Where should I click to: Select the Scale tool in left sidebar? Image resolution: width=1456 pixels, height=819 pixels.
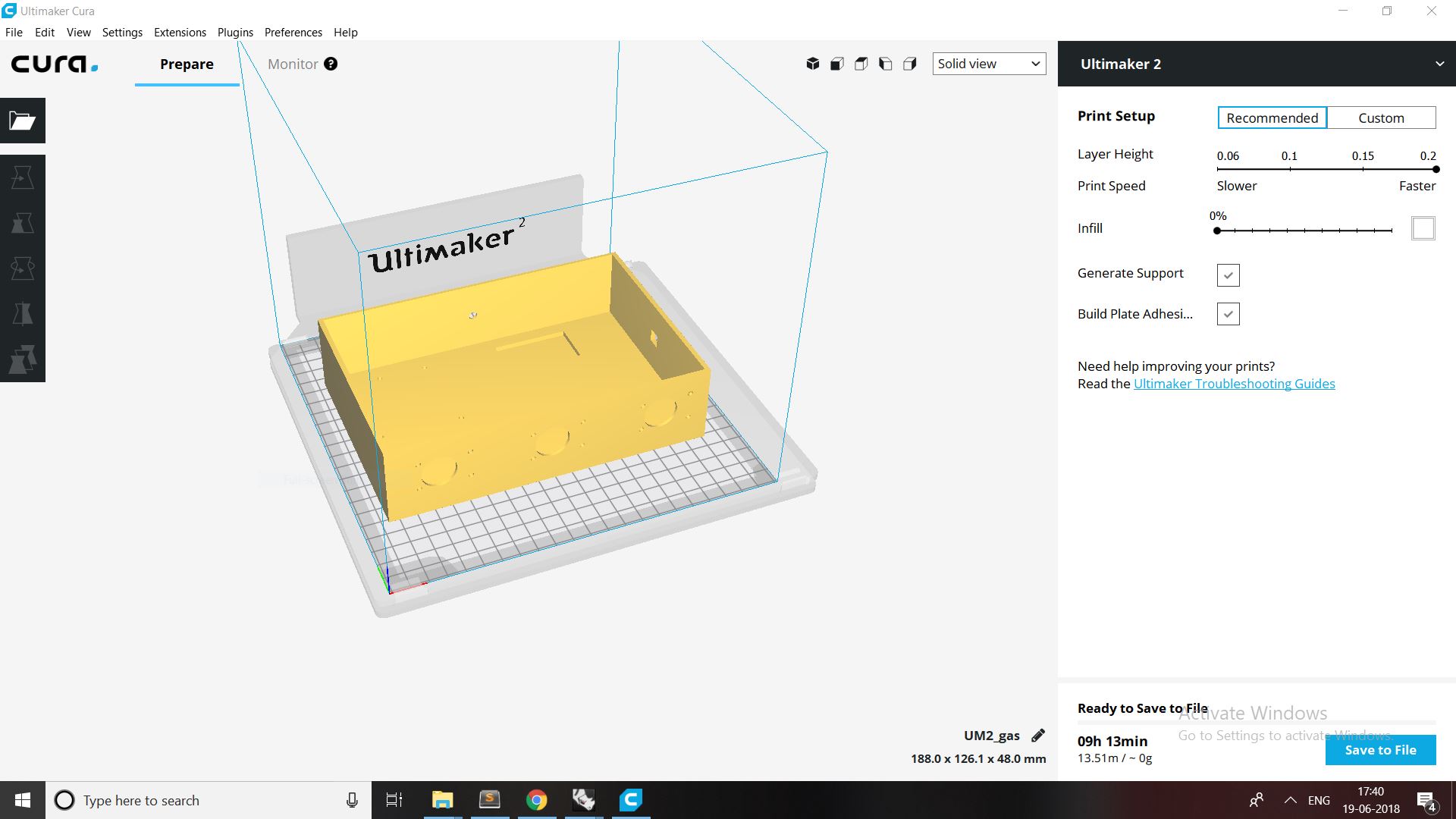click(x=23, y=223)
